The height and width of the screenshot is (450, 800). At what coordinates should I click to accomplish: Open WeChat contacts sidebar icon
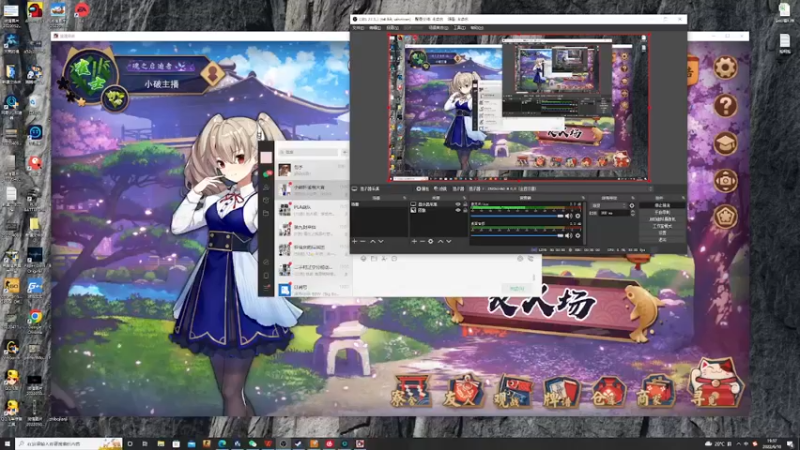click(x=266, y=187)
